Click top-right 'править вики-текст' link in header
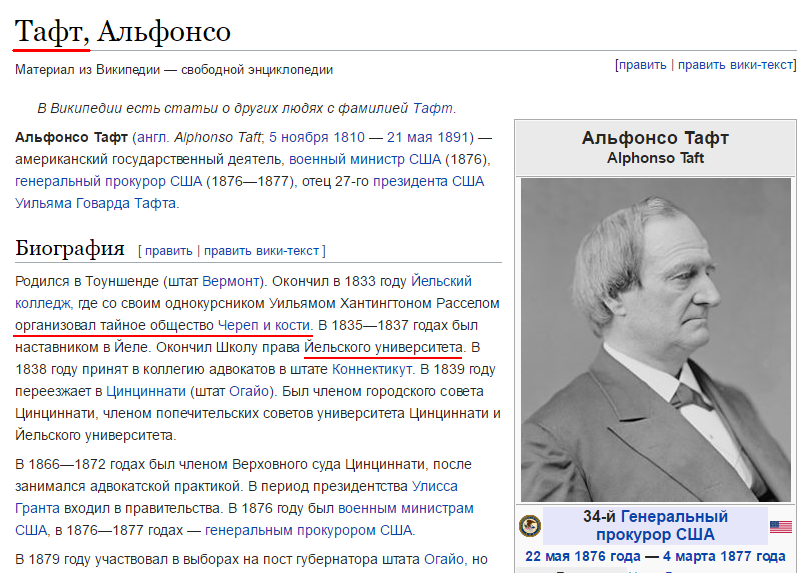The image size is (800, 573). pos(735,65)
